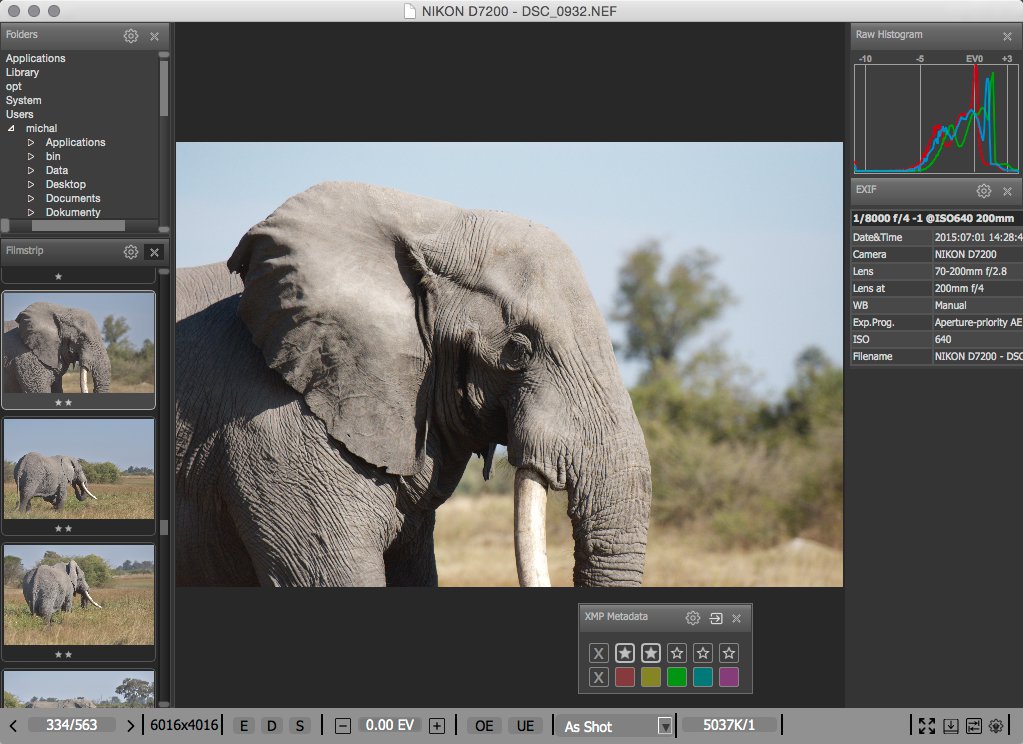This screenshot has width=1023, height=744.
Task: Select the opt folder
Action: 14,87
